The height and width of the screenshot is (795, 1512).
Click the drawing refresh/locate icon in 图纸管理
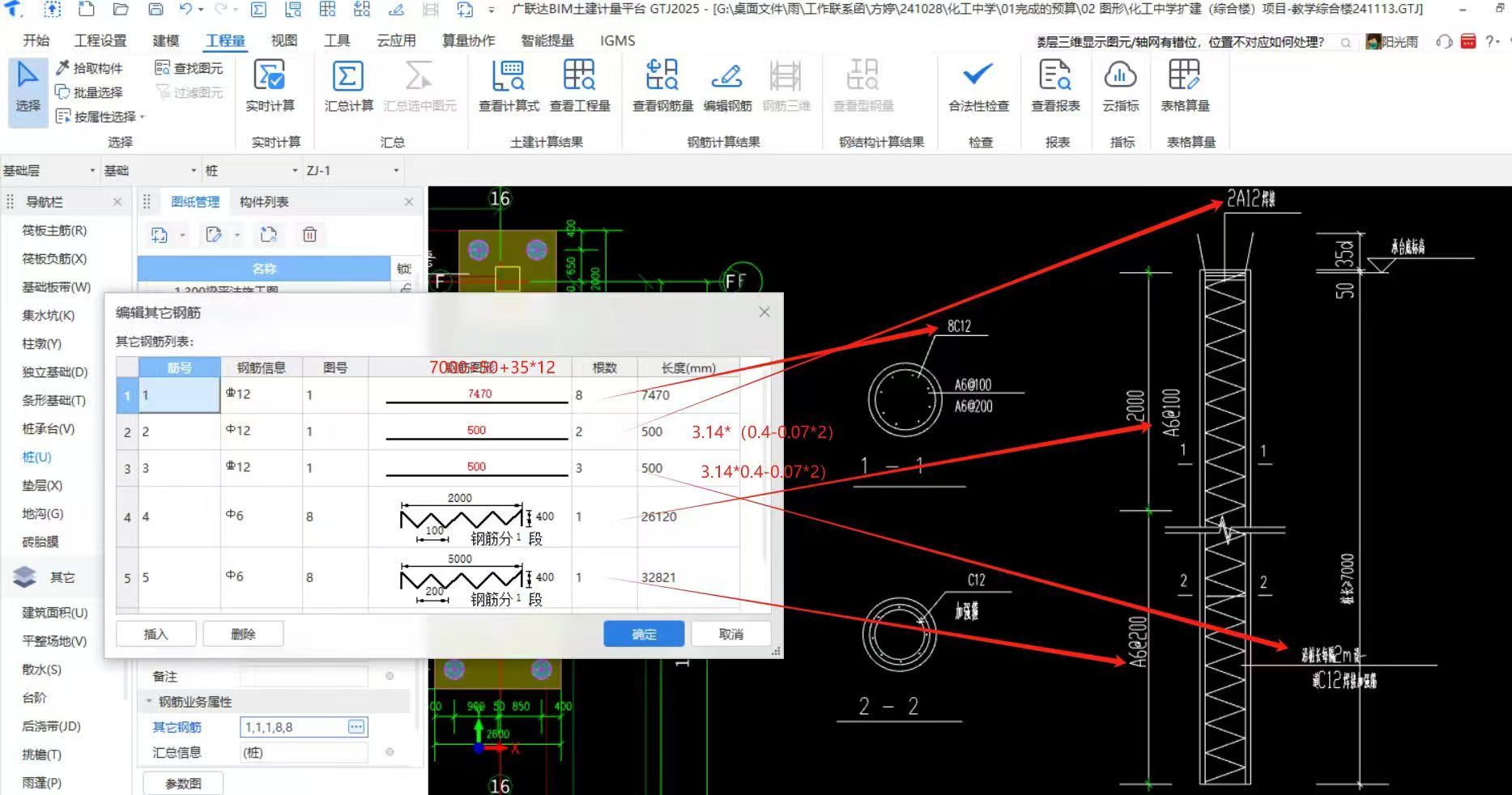(x=269, y=235)
